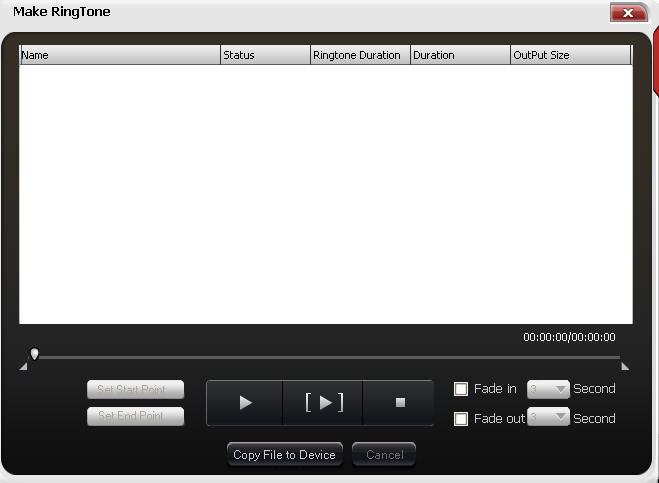
Task: Click Set End Point button
Action: tap(135, 416)
